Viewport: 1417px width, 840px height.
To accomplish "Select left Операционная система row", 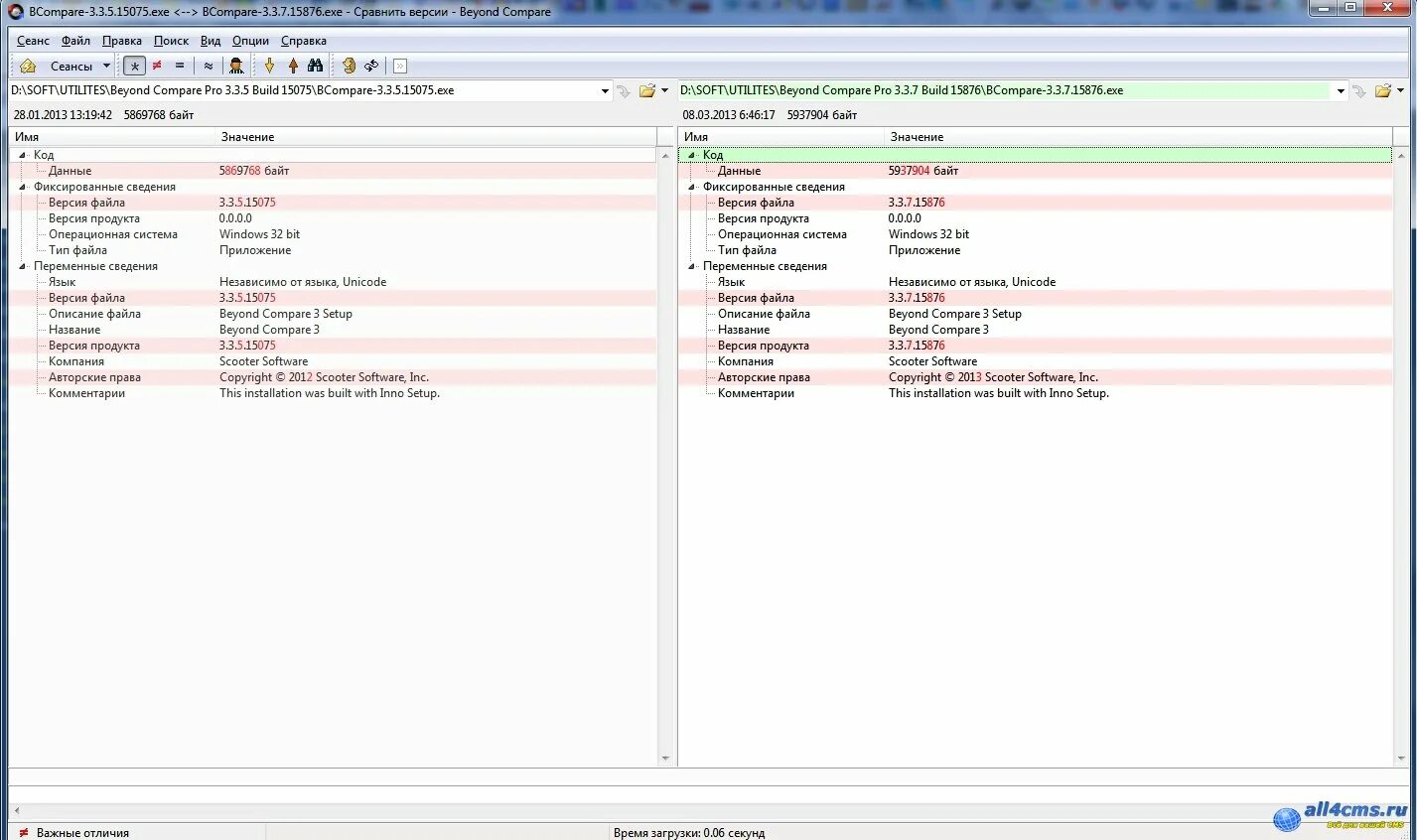I will click(x=333, y=234).
